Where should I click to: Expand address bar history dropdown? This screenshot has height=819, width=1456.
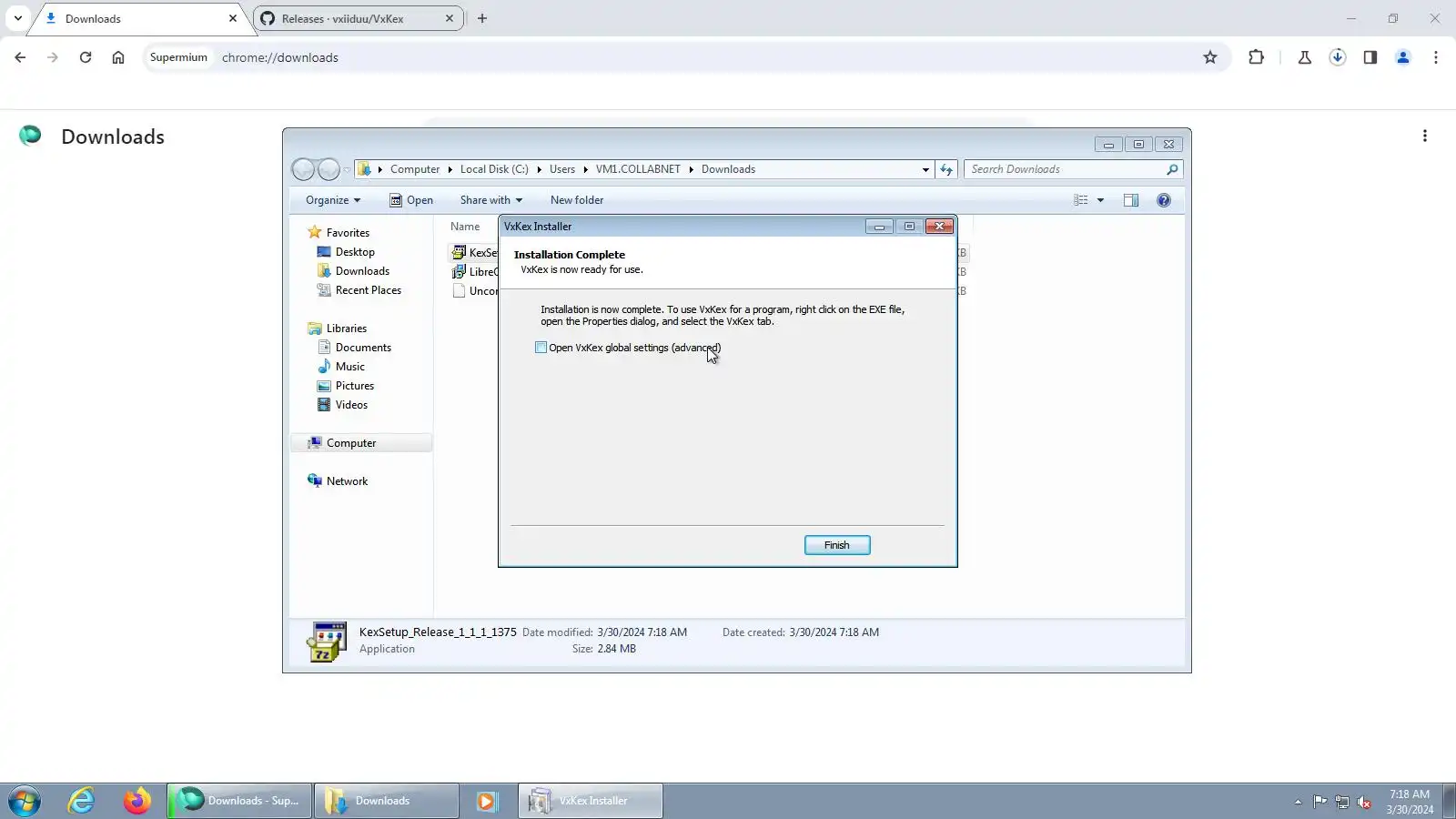925,169
